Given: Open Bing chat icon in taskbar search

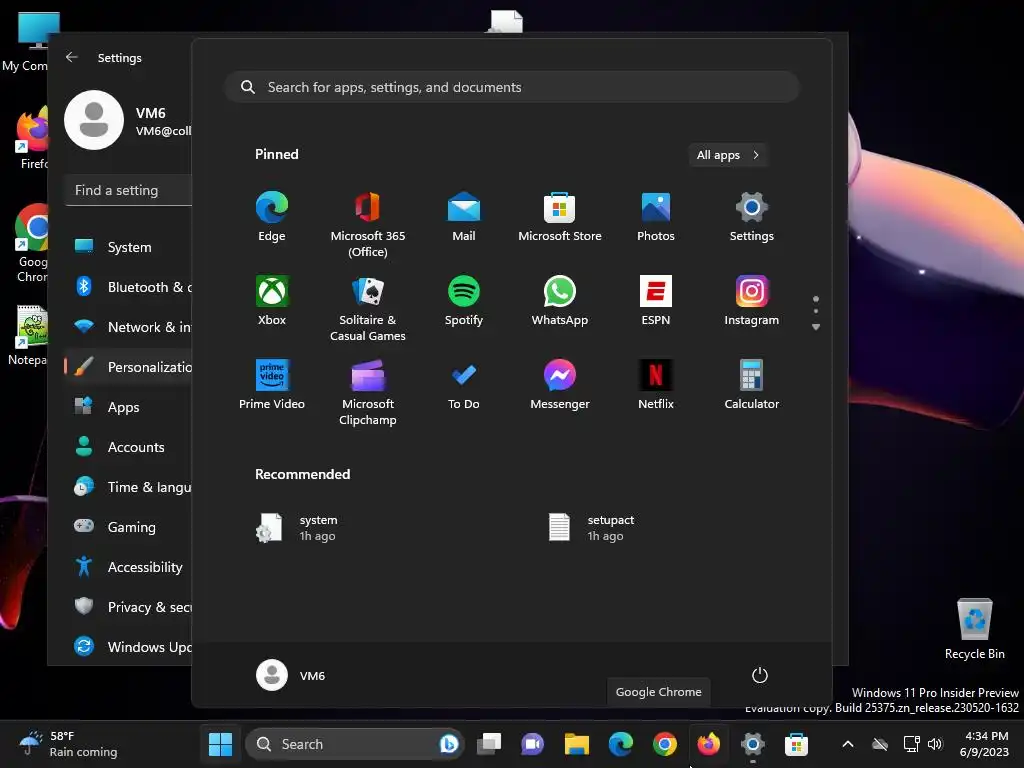Looking at the screenshot, I should click(449, 744).
